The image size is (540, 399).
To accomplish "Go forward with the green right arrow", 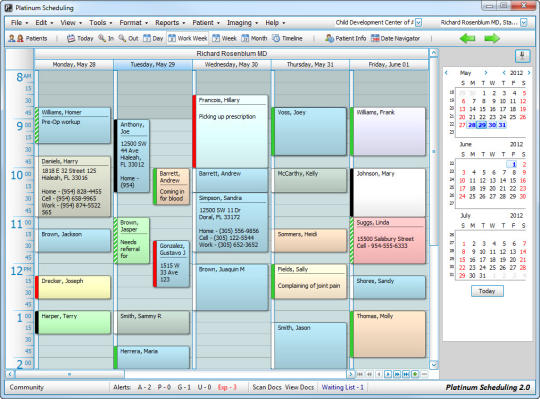I will [492, 38].
